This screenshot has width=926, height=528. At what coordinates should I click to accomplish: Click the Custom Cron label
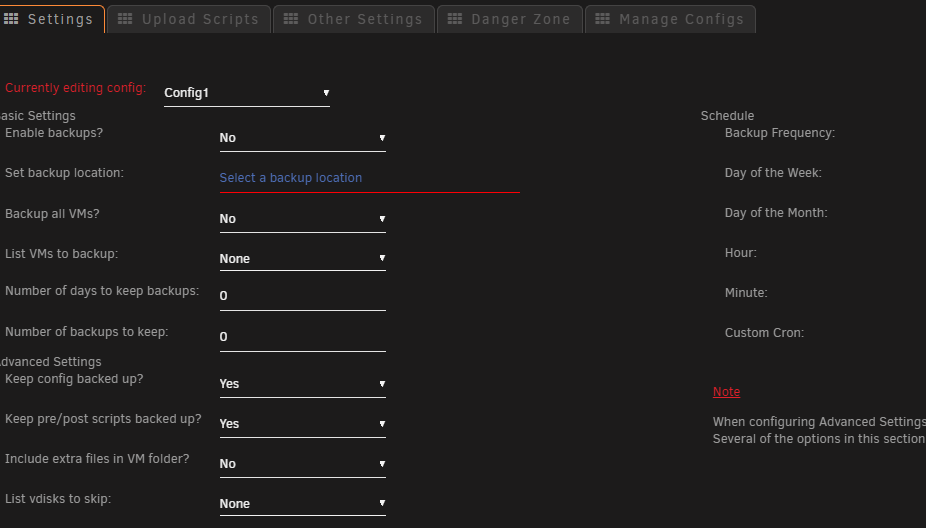point(764,333)
